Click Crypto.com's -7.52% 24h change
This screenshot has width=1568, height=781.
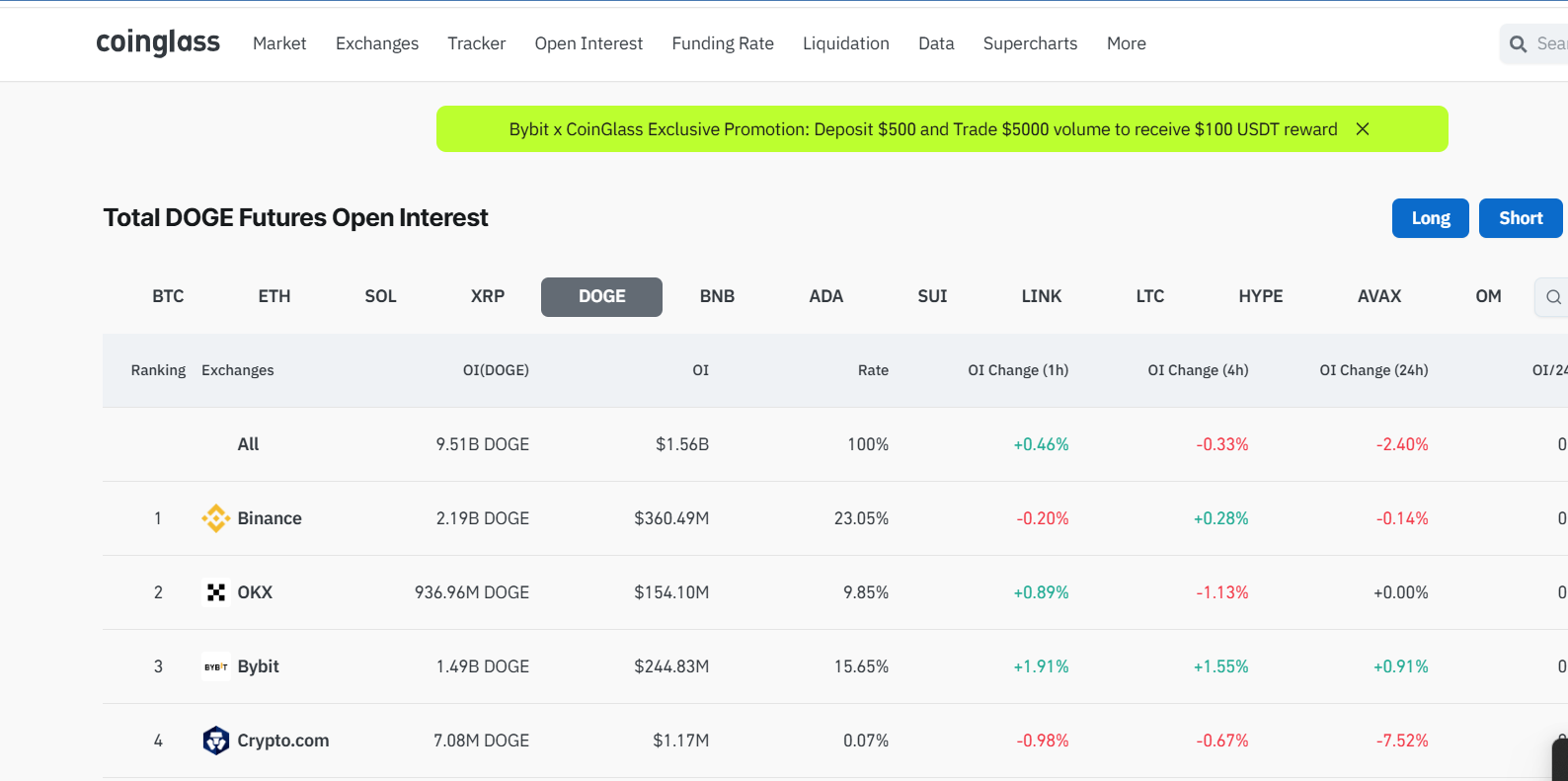tap(1402, 741)
